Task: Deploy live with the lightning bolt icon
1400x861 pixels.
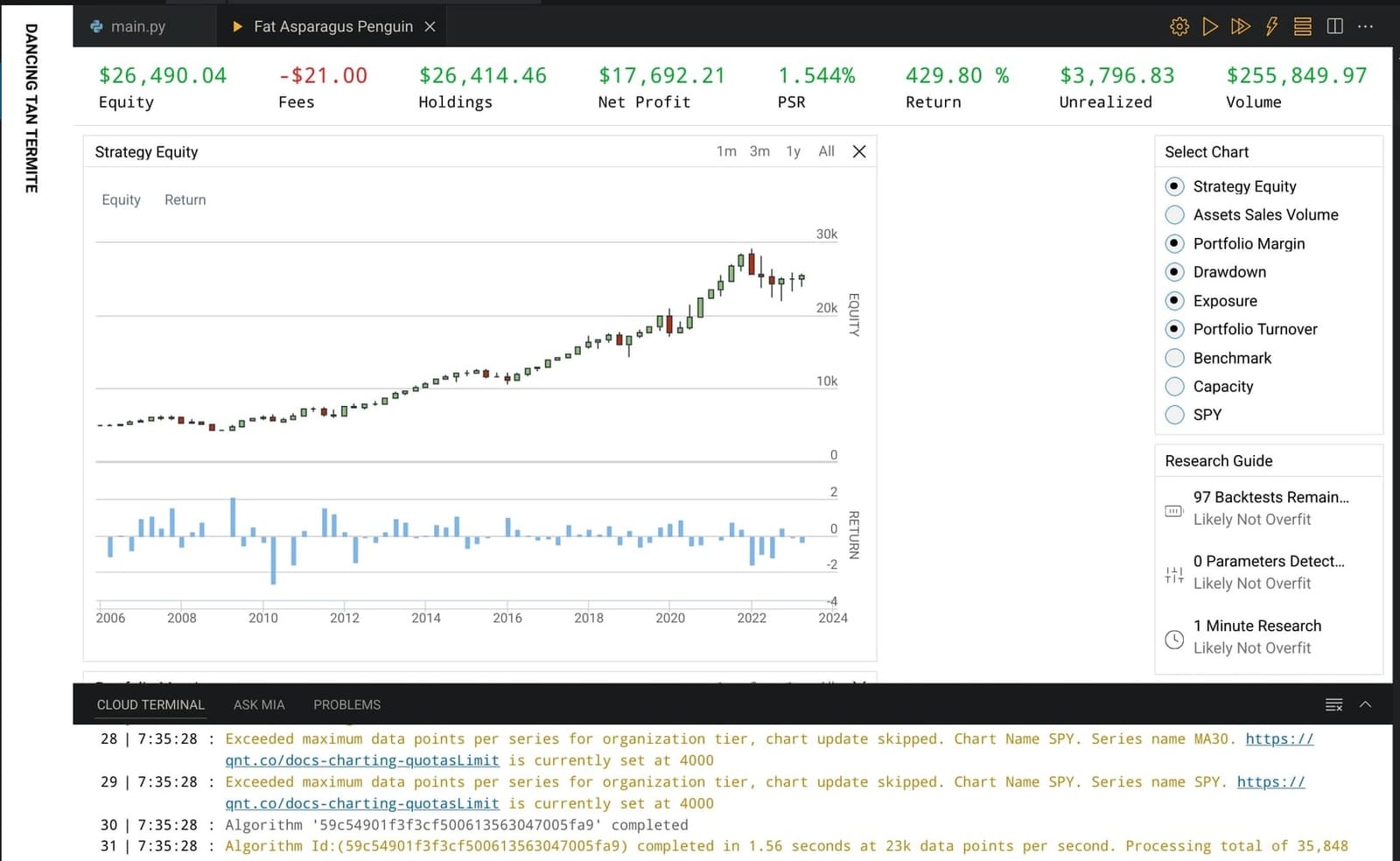Action: pos(1270,26)
